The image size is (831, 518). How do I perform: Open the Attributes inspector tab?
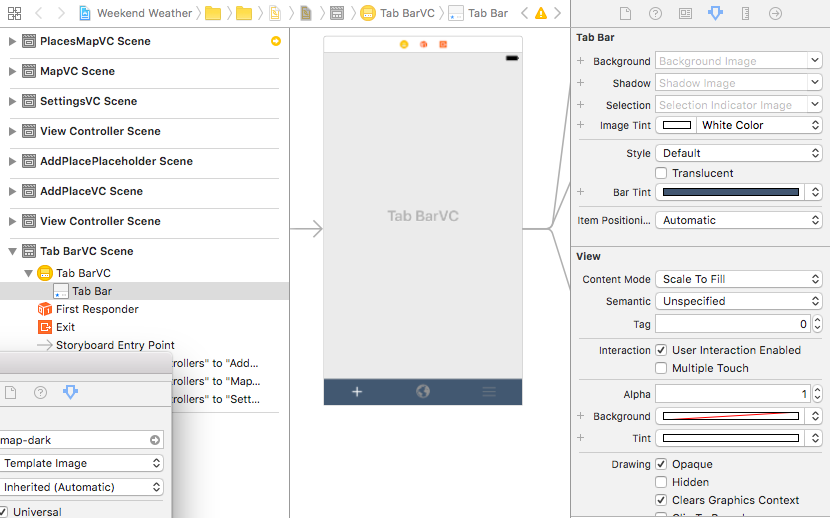(715, 13)
